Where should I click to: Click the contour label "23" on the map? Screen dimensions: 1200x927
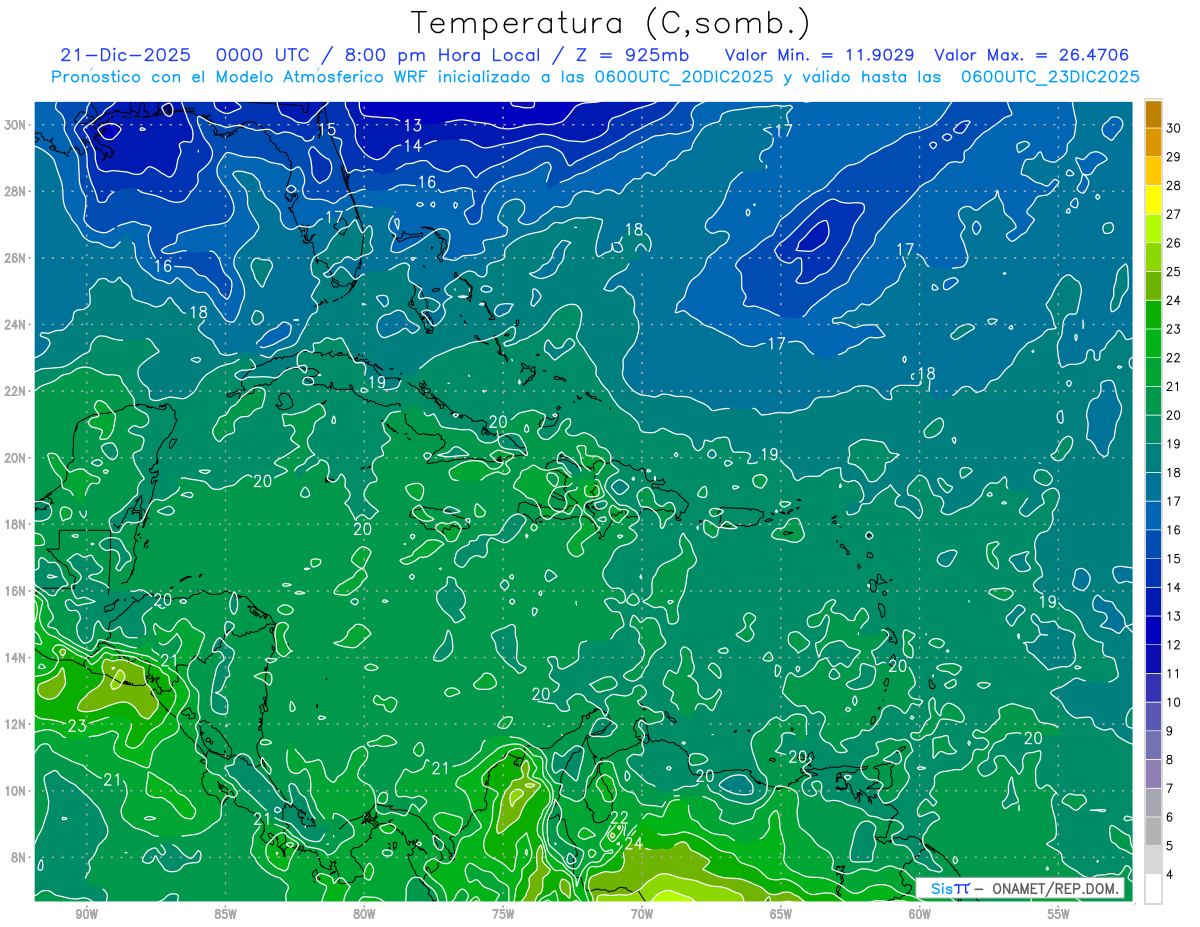77,726
